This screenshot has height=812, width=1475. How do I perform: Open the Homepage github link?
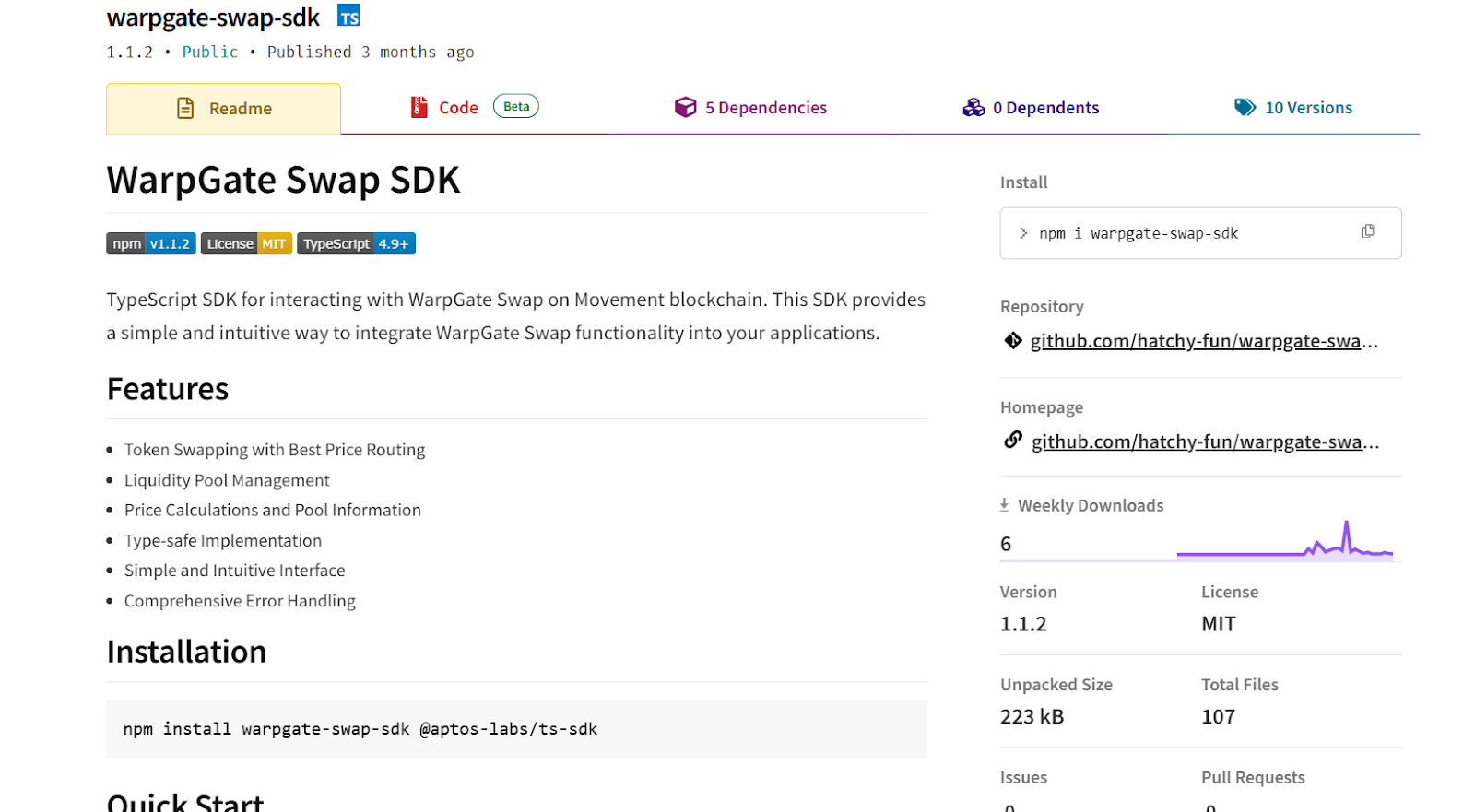click(x=1205, y=441)
